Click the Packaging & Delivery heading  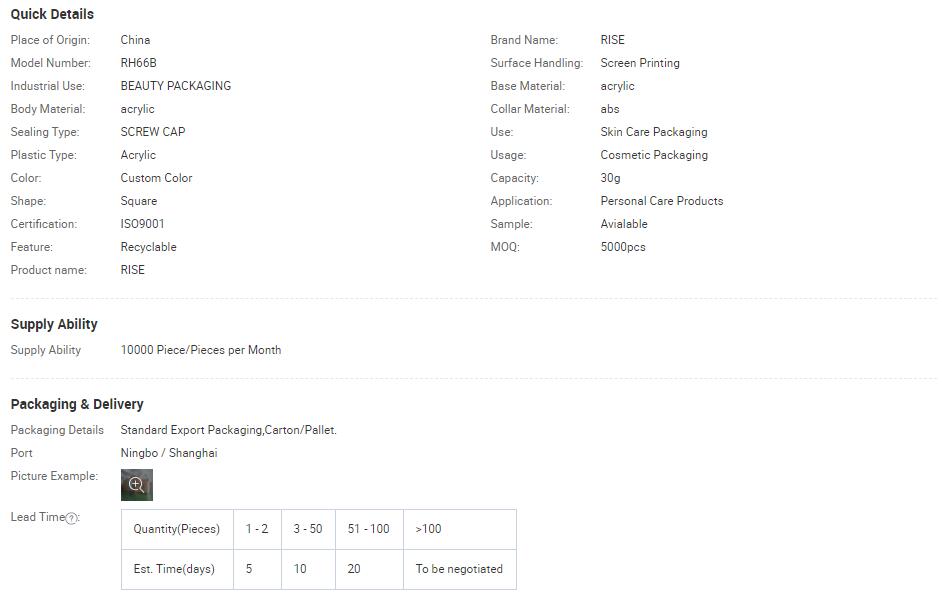coord(77,404)
